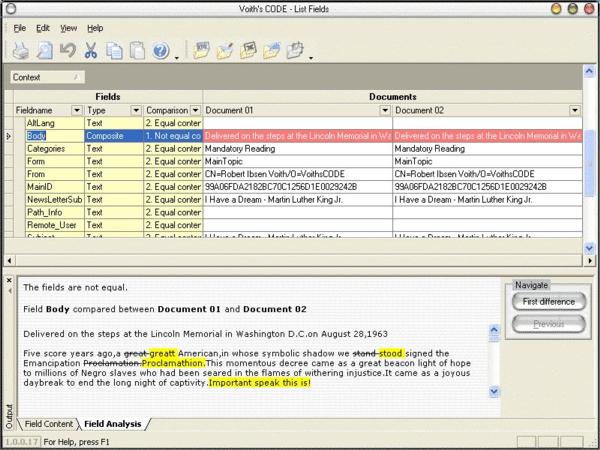Select the Path_Info fieldname cell
This screenshot has height=450, width=600.
click(x=55, y=212)
